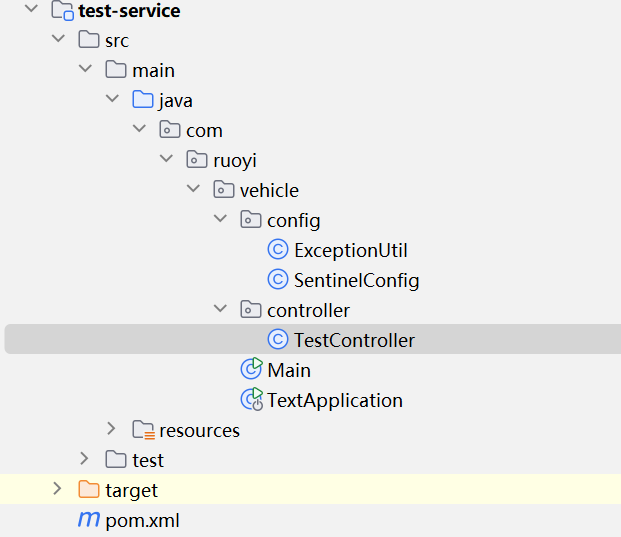Select the vehicle package

[268, 190]
